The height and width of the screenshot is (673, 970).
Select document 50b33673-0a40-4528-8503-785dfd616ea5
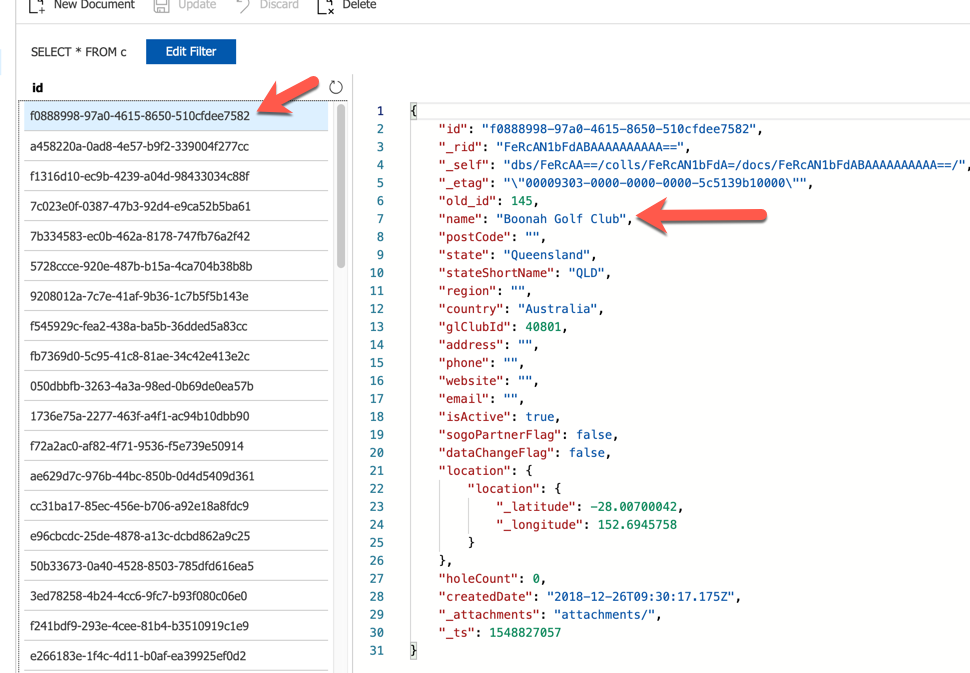pyautogui.click(x=176, y=566)
